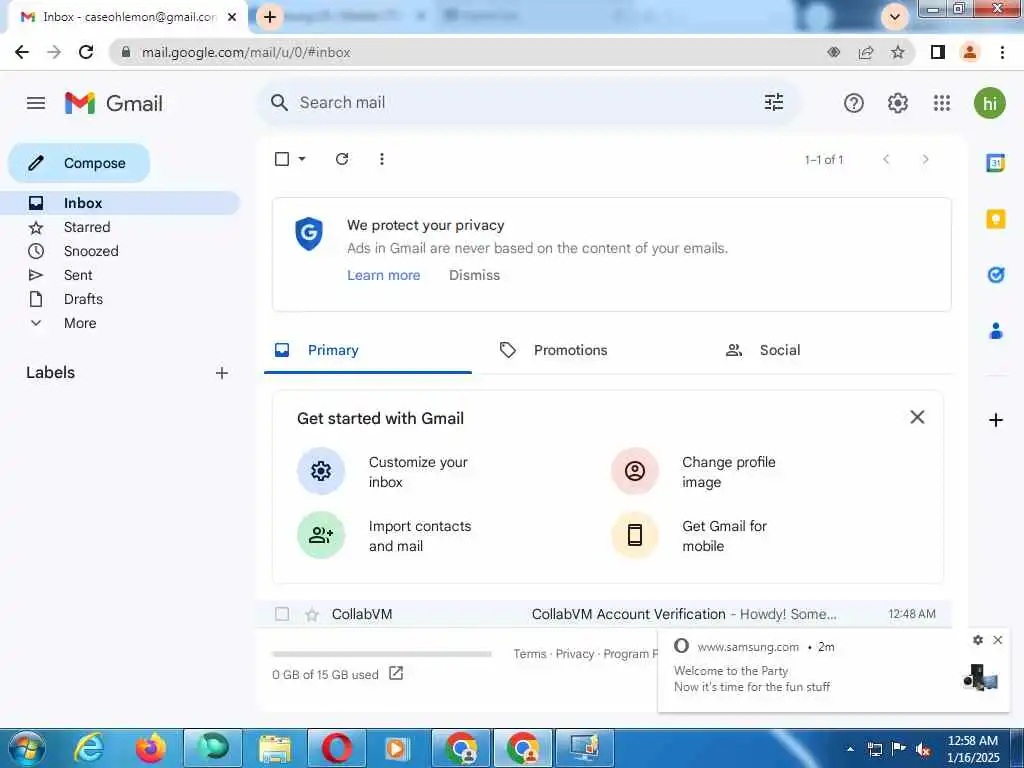This screenshot has width=1024, height=768.
Task: Open Chrome three-dot menu
Action: click(1002, 52)
